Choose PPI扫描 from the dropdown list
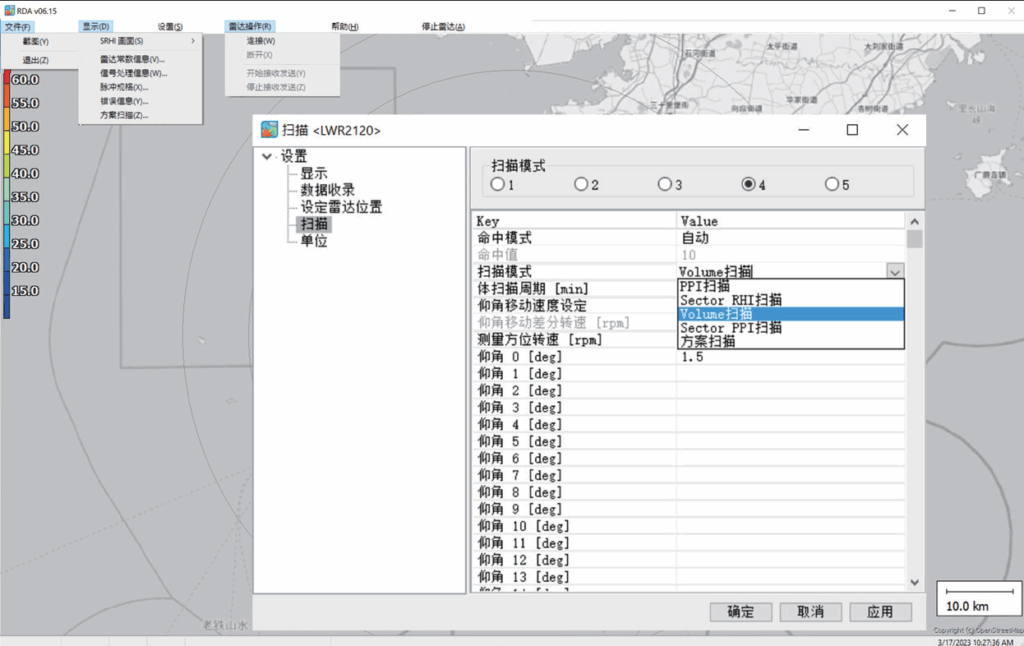Screen dimensions: 1024x646 (791, 286)
